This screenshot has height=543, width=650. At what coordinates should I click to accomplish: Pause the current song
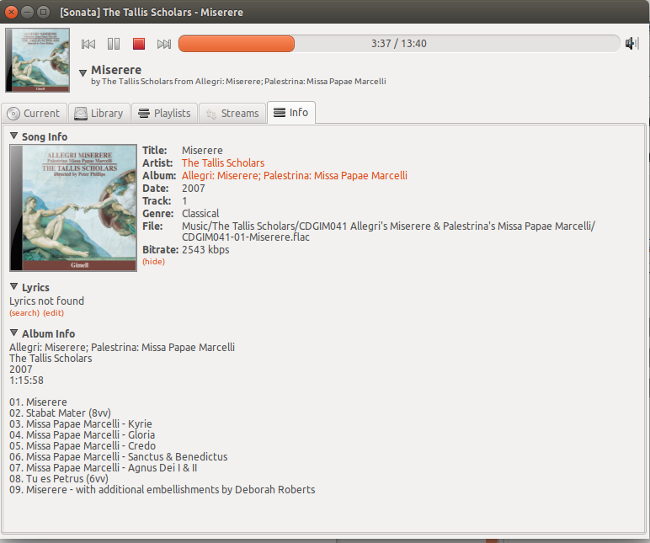coord(114,44)
